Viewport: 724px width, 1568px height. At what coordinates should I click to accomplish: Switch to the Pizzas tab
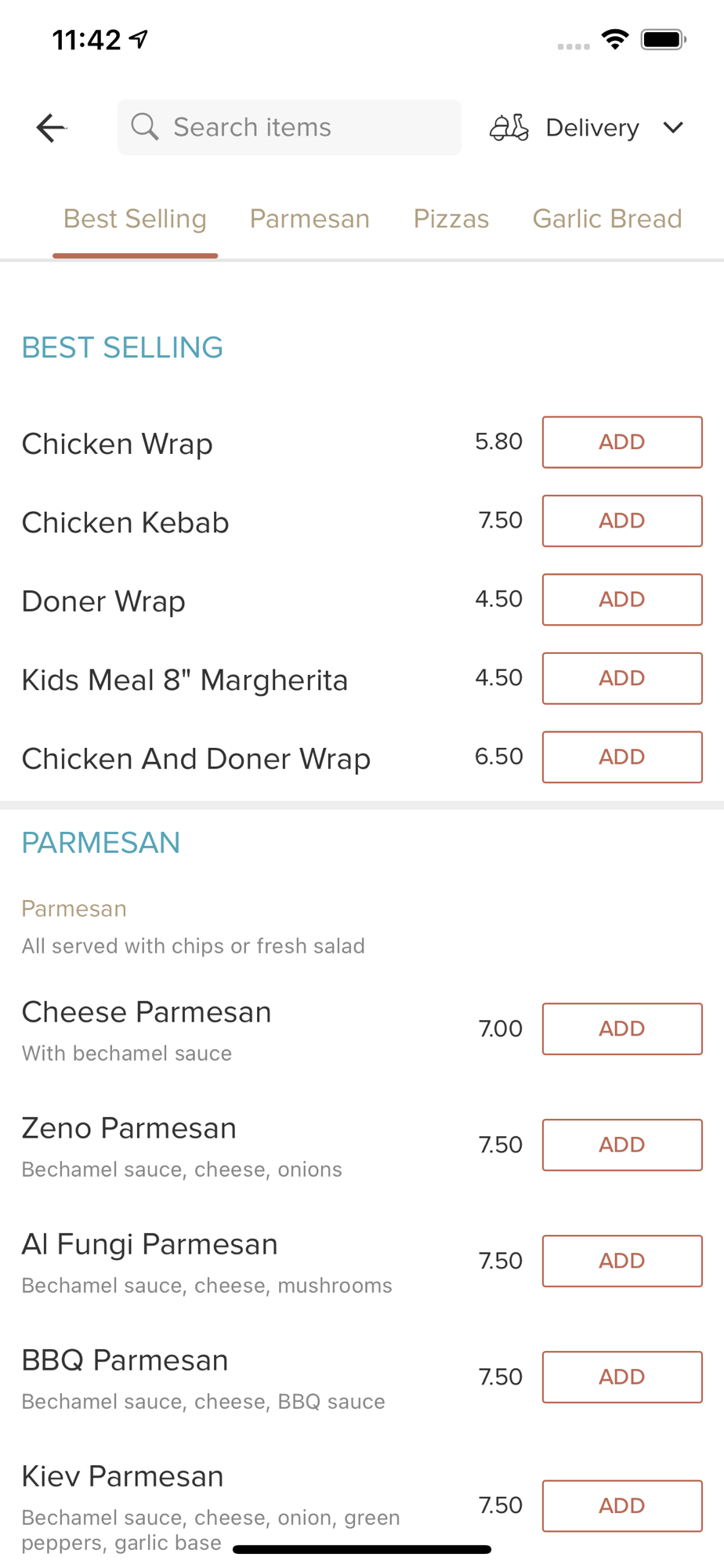point(451,219)
